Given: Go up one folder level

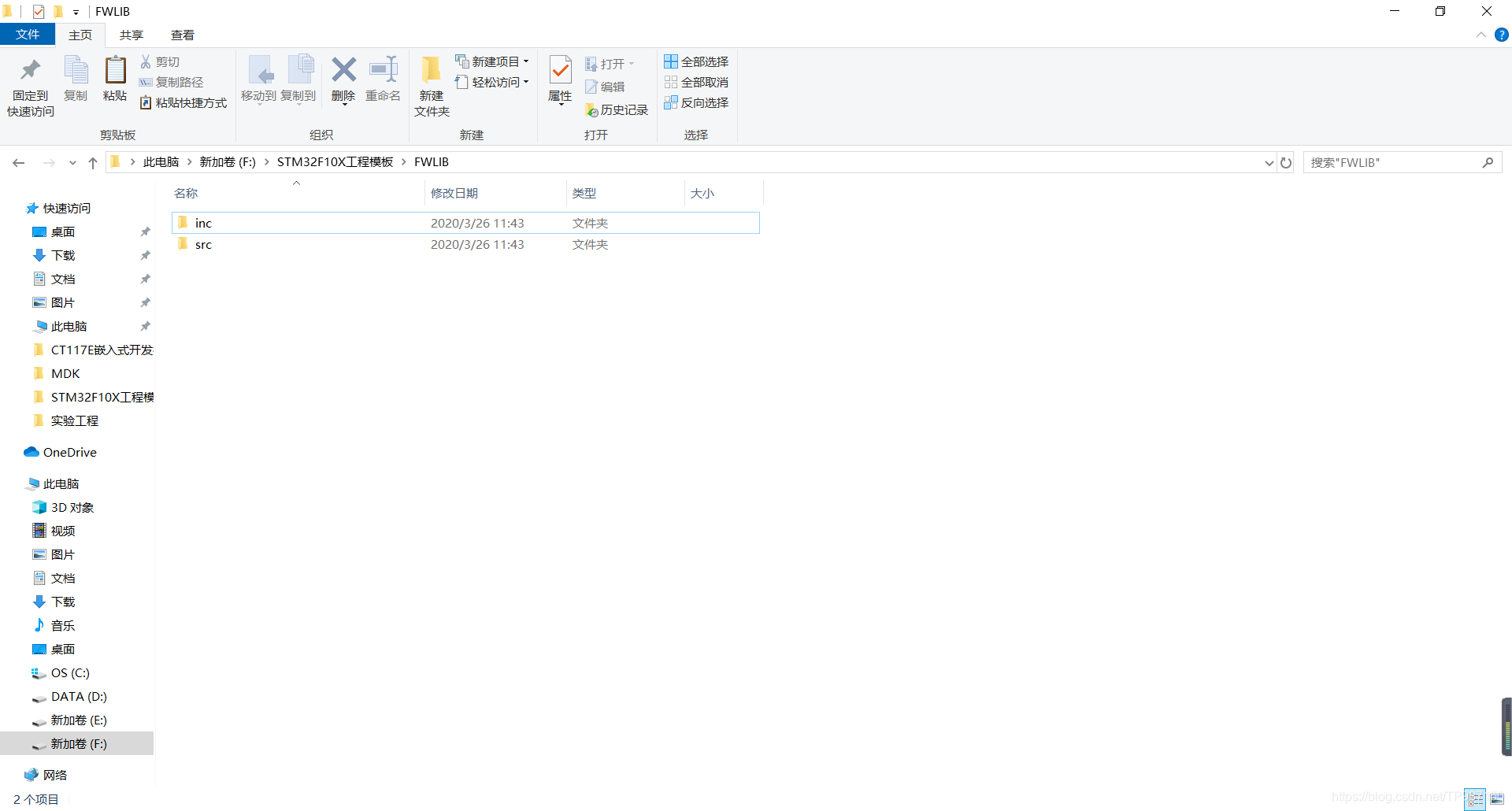Looking at the screenshot, I should pos(93,162).
